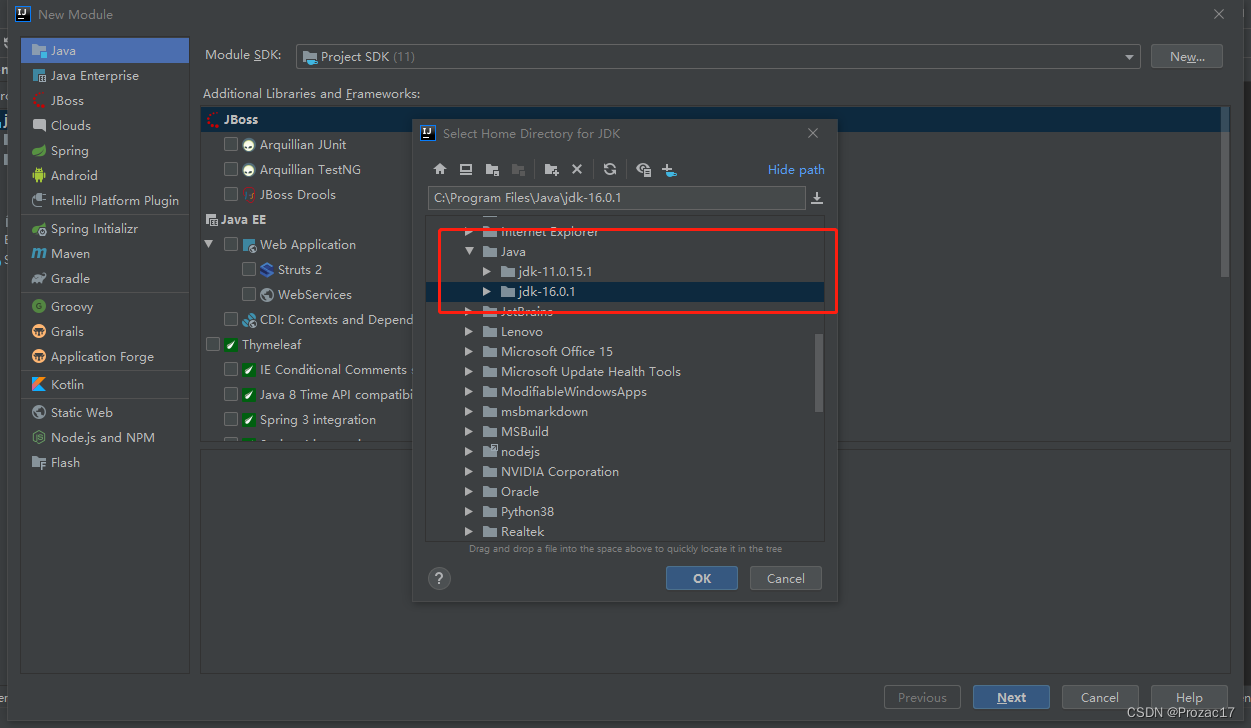Select the ModifiableWindowsApps folder
Viewport: 1251px width, 728px height.
click(625, 391)
